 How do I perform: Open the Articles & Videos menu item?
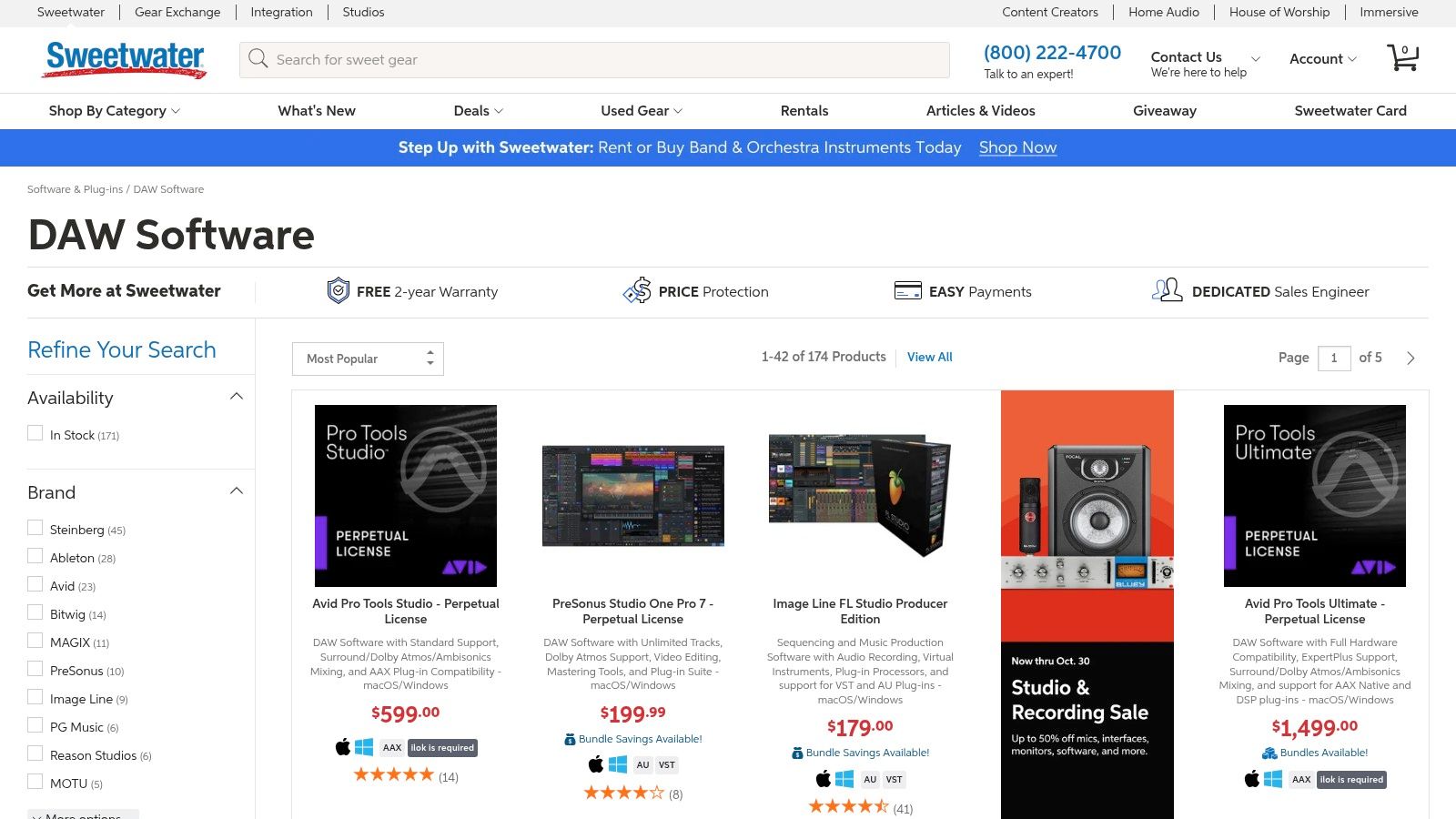[x=980, y=111]
